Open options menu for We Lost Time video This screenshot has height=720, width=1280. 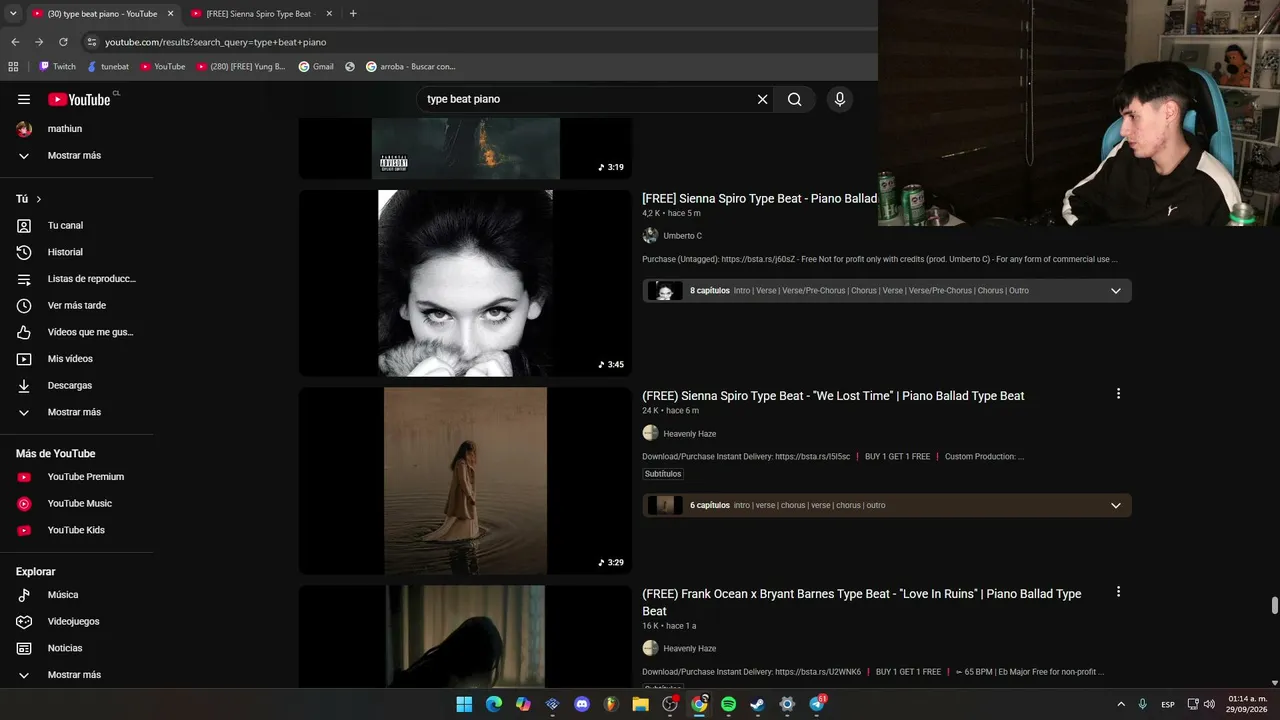pyautogui.click(x=1118, y=394)
